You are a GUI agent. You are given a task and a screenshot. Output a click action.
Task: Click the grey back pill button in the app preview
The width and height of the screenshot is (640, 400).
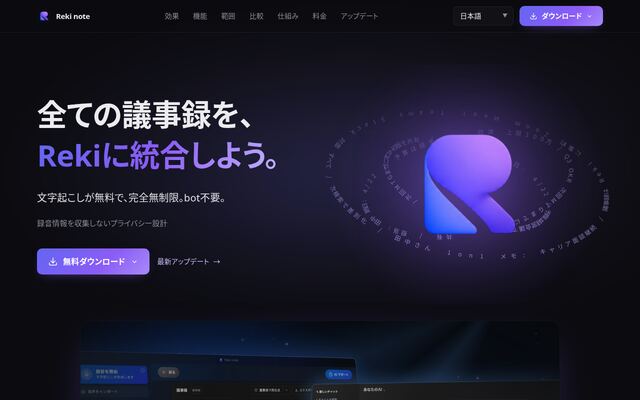point(169,372)
